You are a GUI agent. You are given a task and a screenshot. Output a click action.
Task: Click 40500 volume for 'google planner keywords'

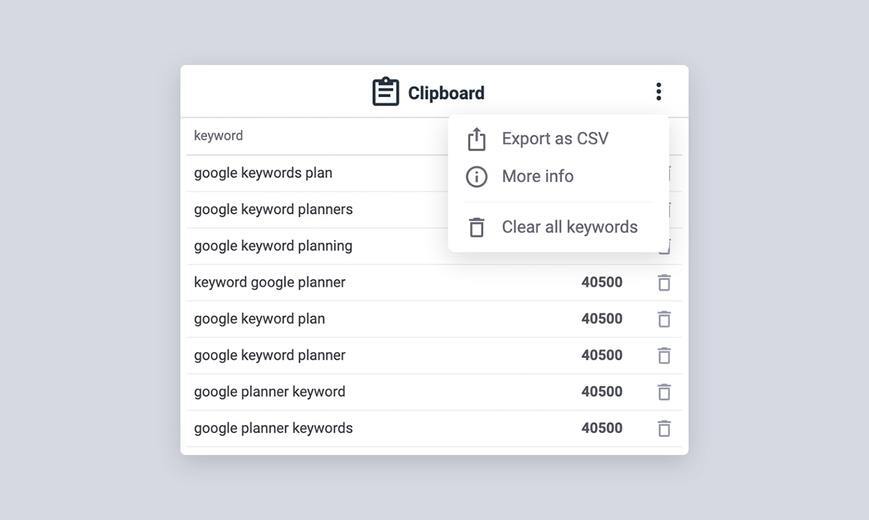pyautogui.click(x=602, y=428)
